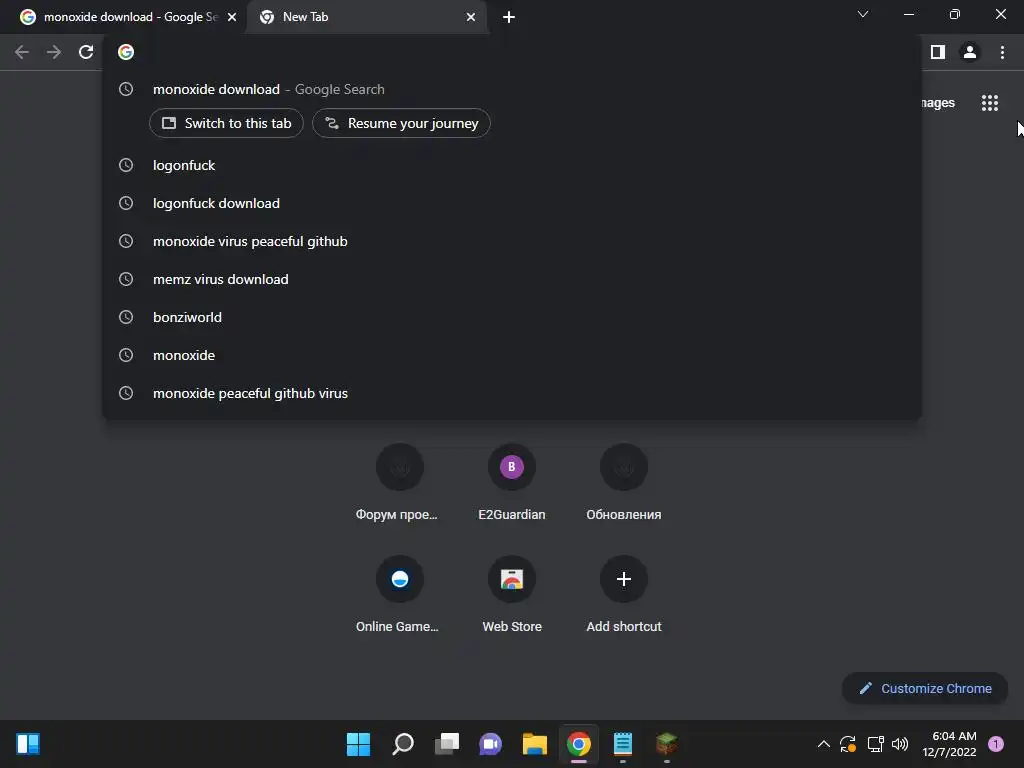Screen dimensions: 1024x768
Task: Open File Explorer from the taskbar
Action: tap(535, 744)
